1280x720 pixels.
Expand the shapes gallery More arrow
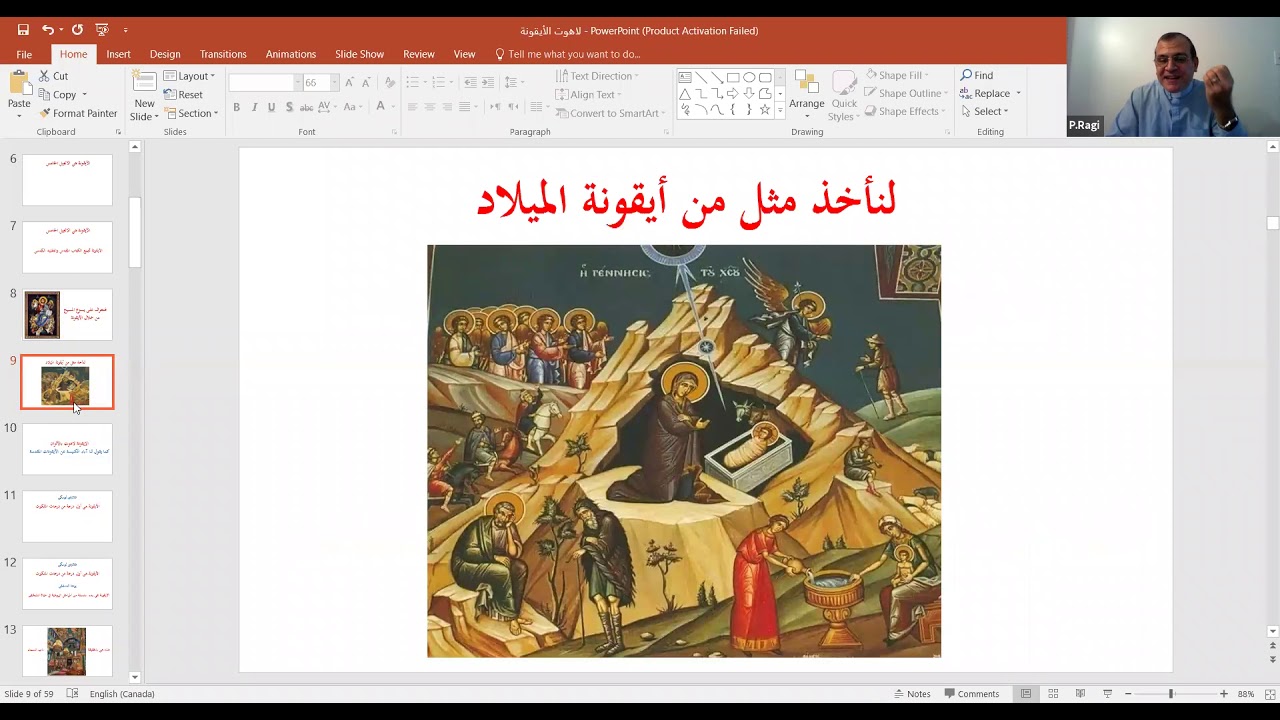(x=781, y=110)
